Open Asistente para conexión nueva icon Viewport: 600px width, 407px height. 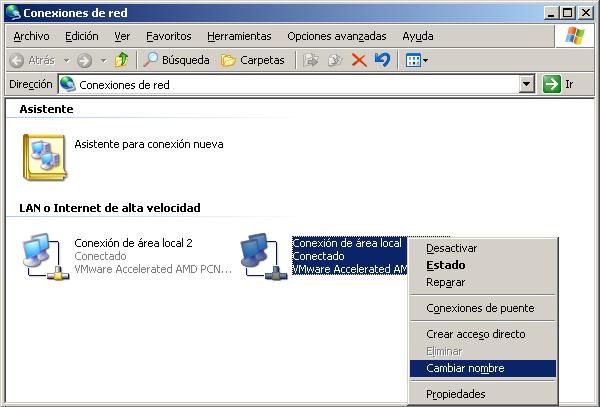pyautogui.click(x=44, y=156)
